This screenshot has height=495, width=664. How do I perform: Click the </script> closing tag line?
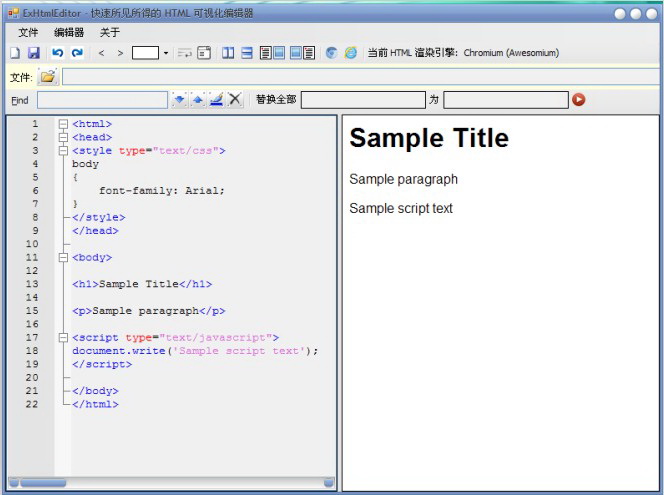tap(102, 364)
